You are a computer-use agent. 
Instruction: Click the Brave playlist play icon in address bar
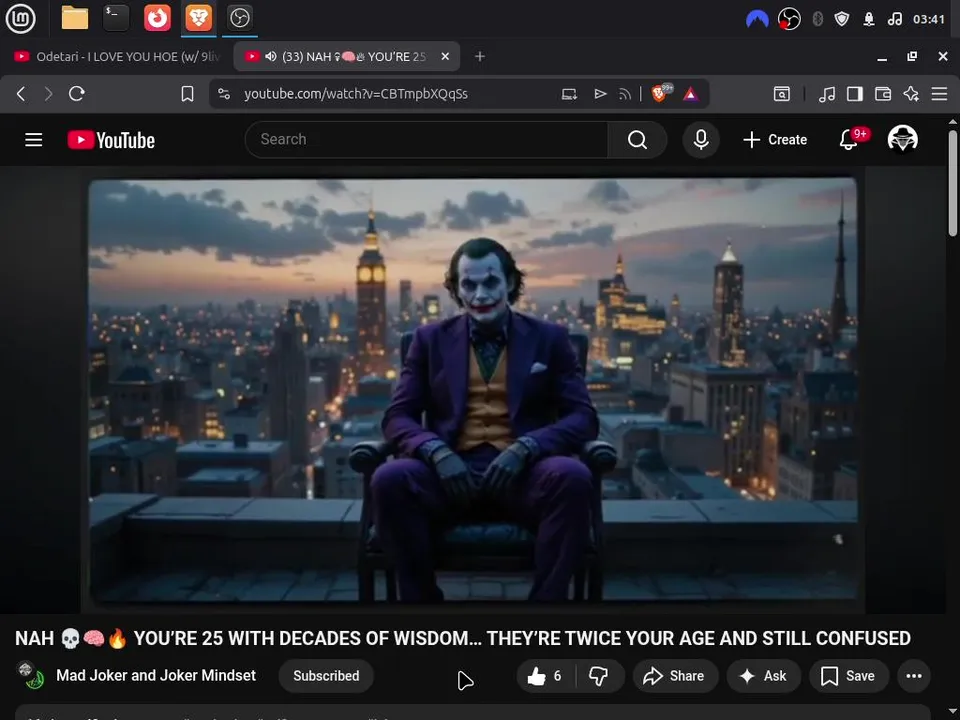[x=600, y=94]
